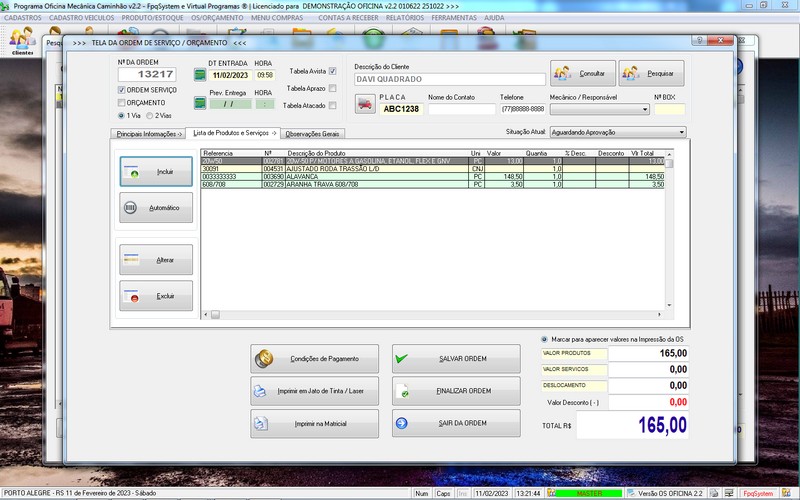The height and width of the screenshot is (500, 800).
Task: Toggle the ORDEM SERVIÇO checkbox
Action: click(121, 90)
